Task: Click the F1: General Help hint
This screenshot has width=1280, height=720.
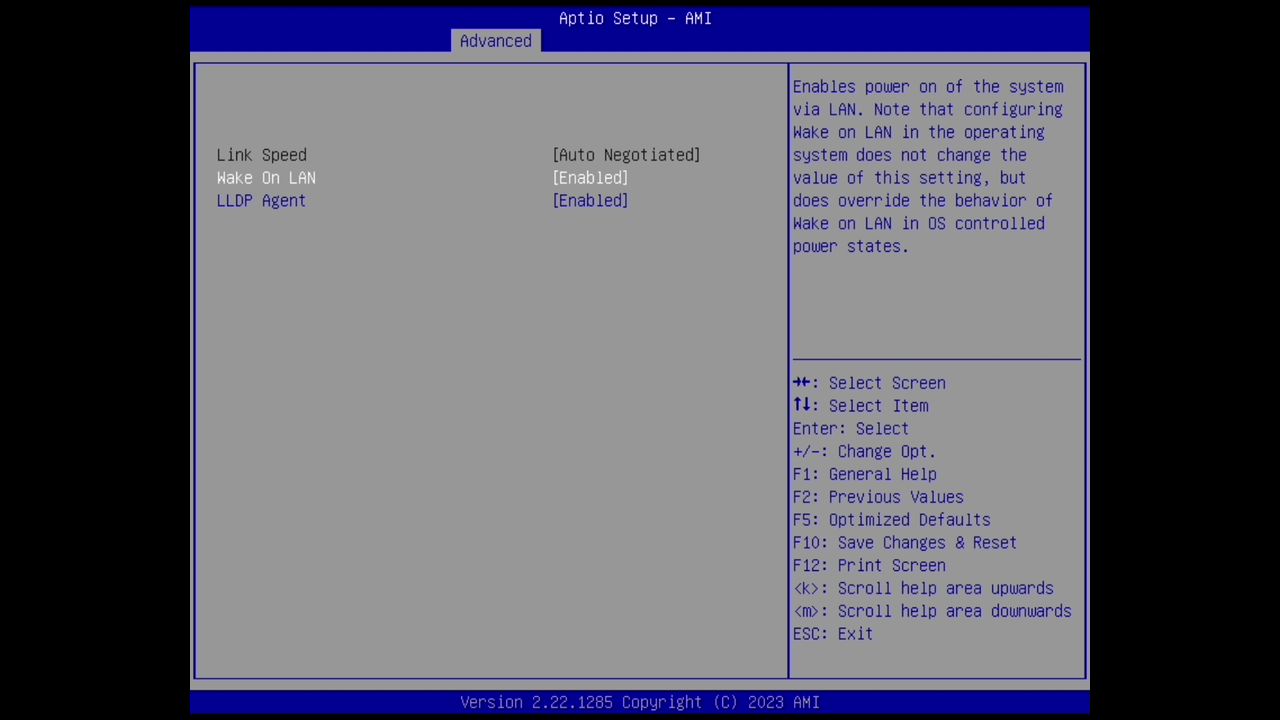Action: pyautogui.click(x=865, y=475)
